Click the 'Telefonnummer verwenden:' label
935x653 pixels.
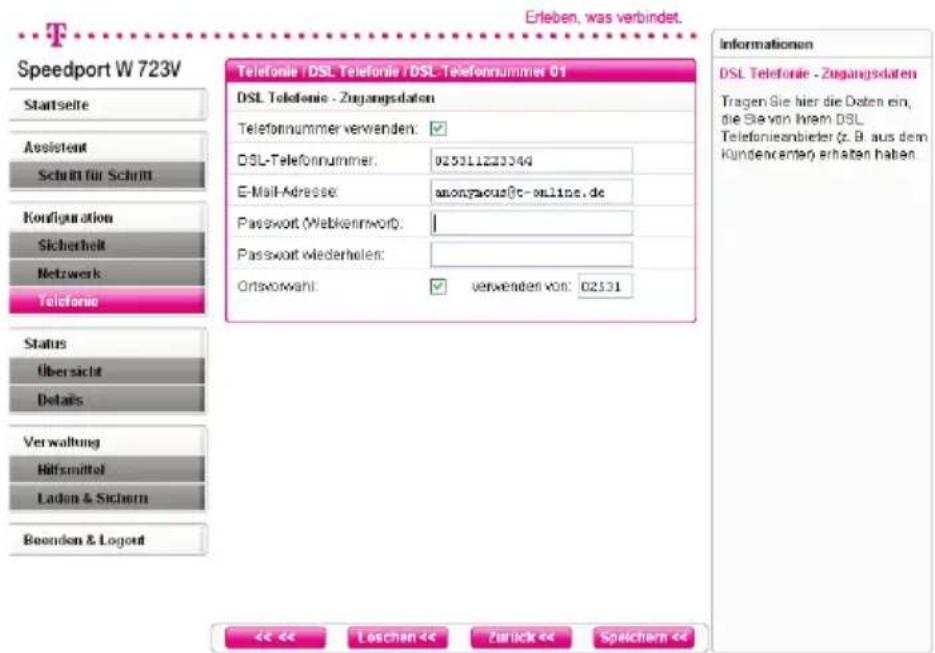327,129
